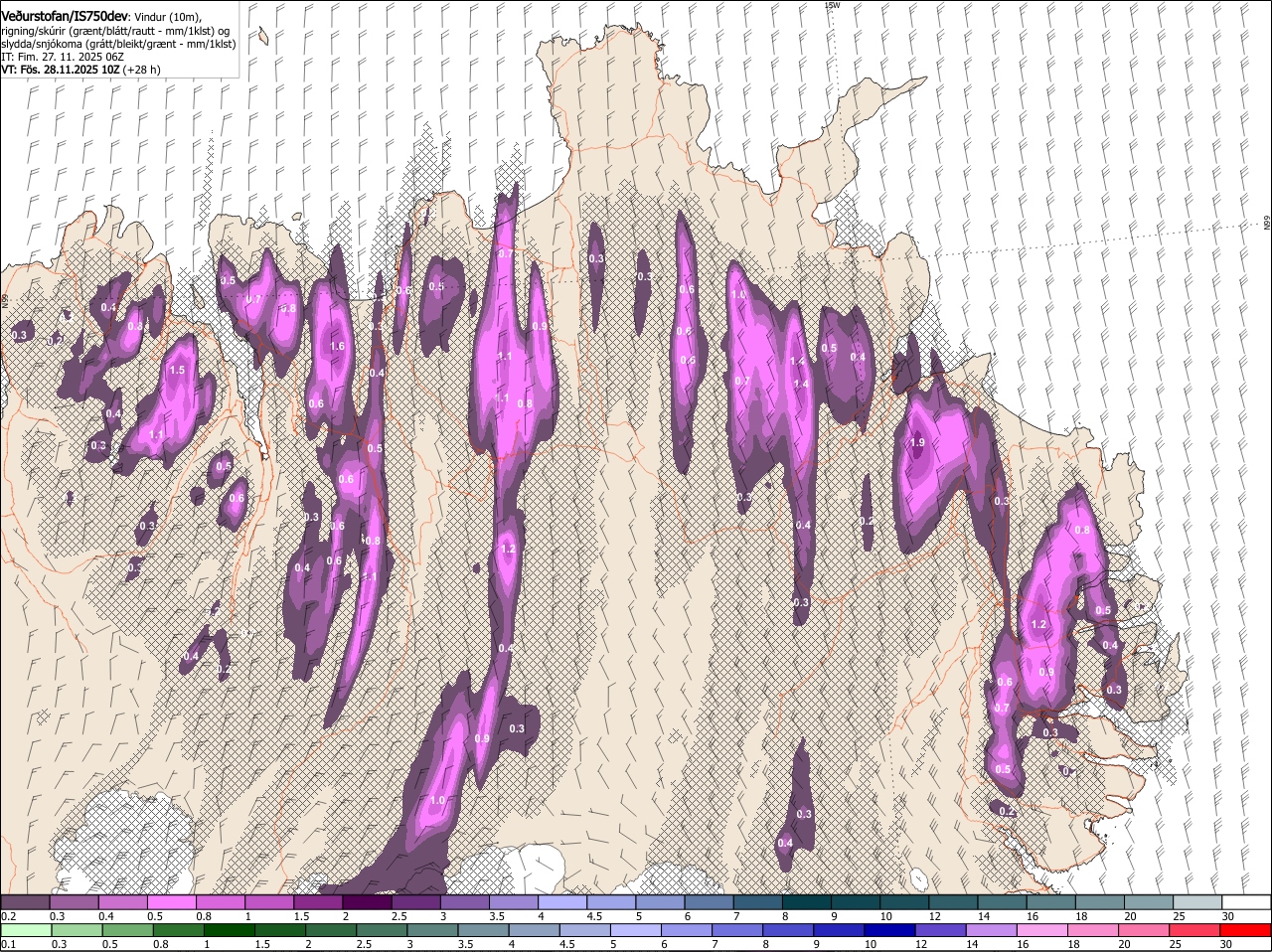Image resolution: width=1272 pixels, height=952 pixels.
Task: Pick the snow scale swatch between 0.3 and 0.4
Action: tap(74, 902)
